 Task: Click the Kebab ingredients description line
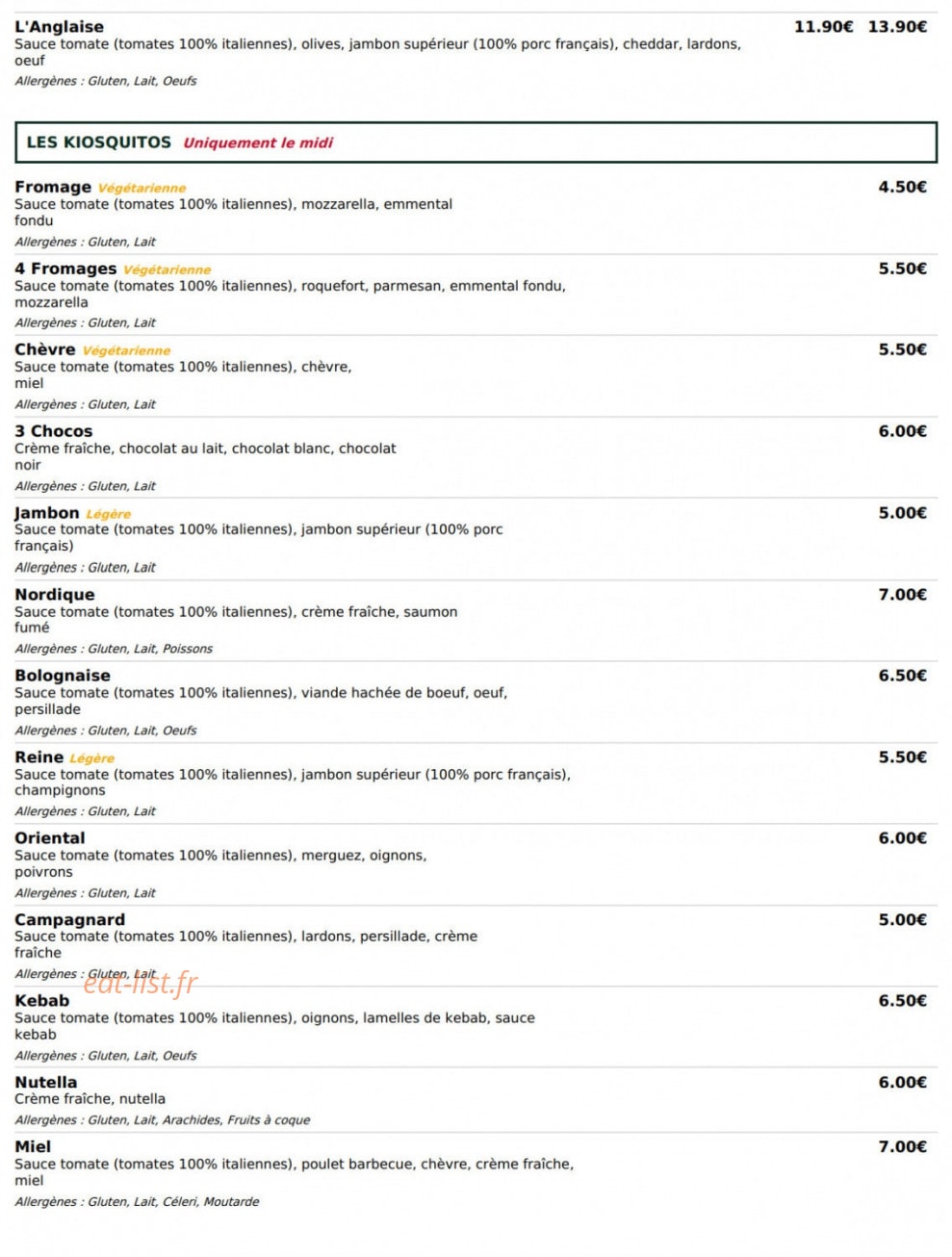pyautogui.click(x=274, y=1026)
